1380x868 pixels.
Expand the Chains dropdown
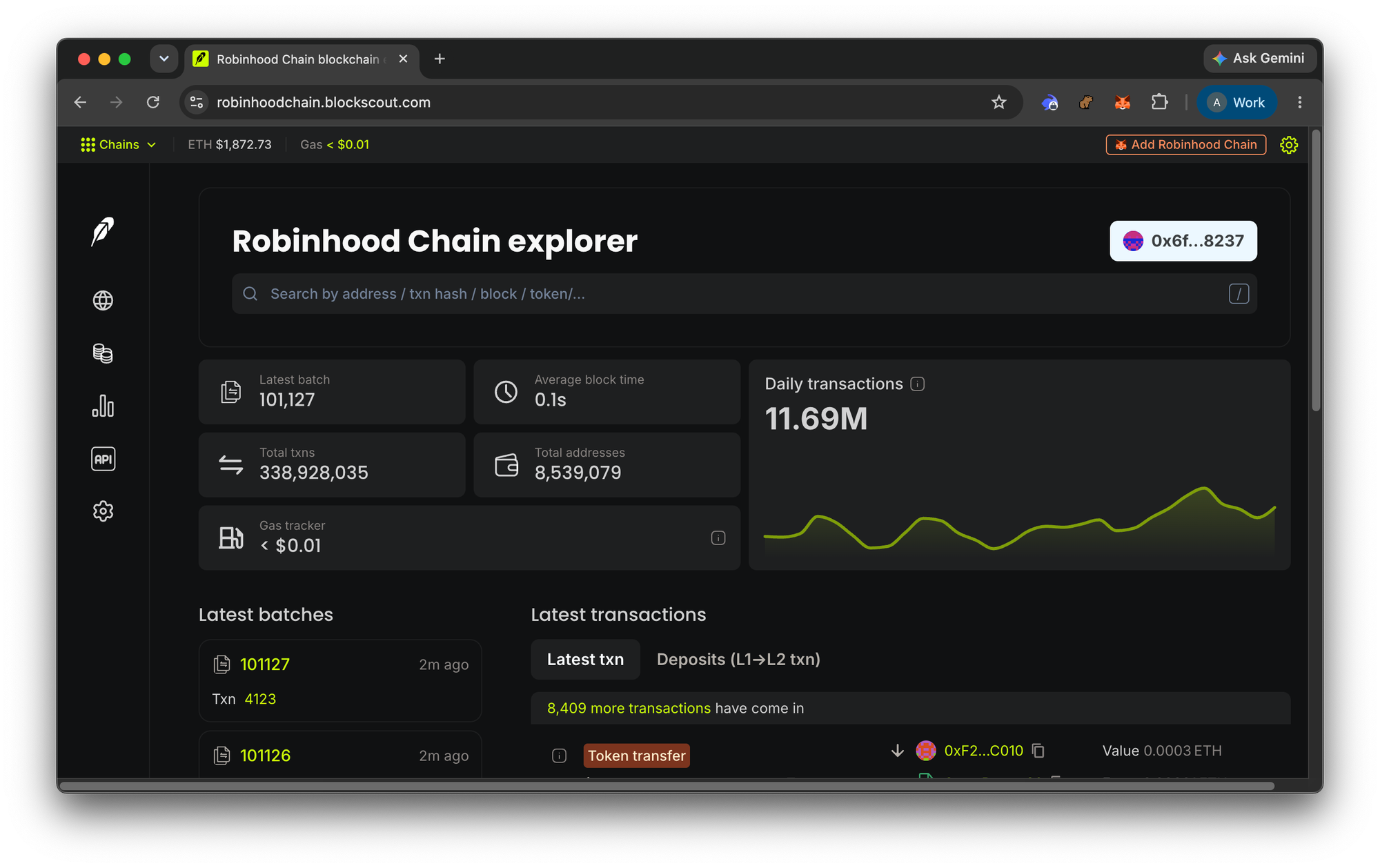119,145
